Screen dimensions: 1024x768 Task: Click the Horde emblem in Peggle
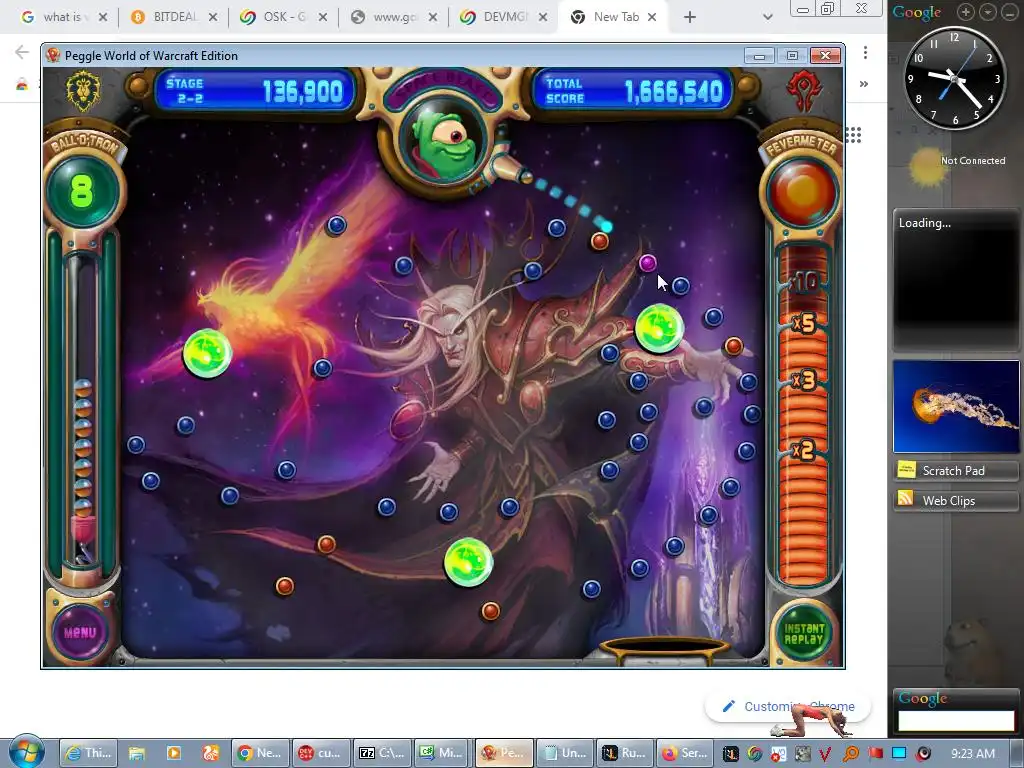pyautogui.click(x=803, y=90)
